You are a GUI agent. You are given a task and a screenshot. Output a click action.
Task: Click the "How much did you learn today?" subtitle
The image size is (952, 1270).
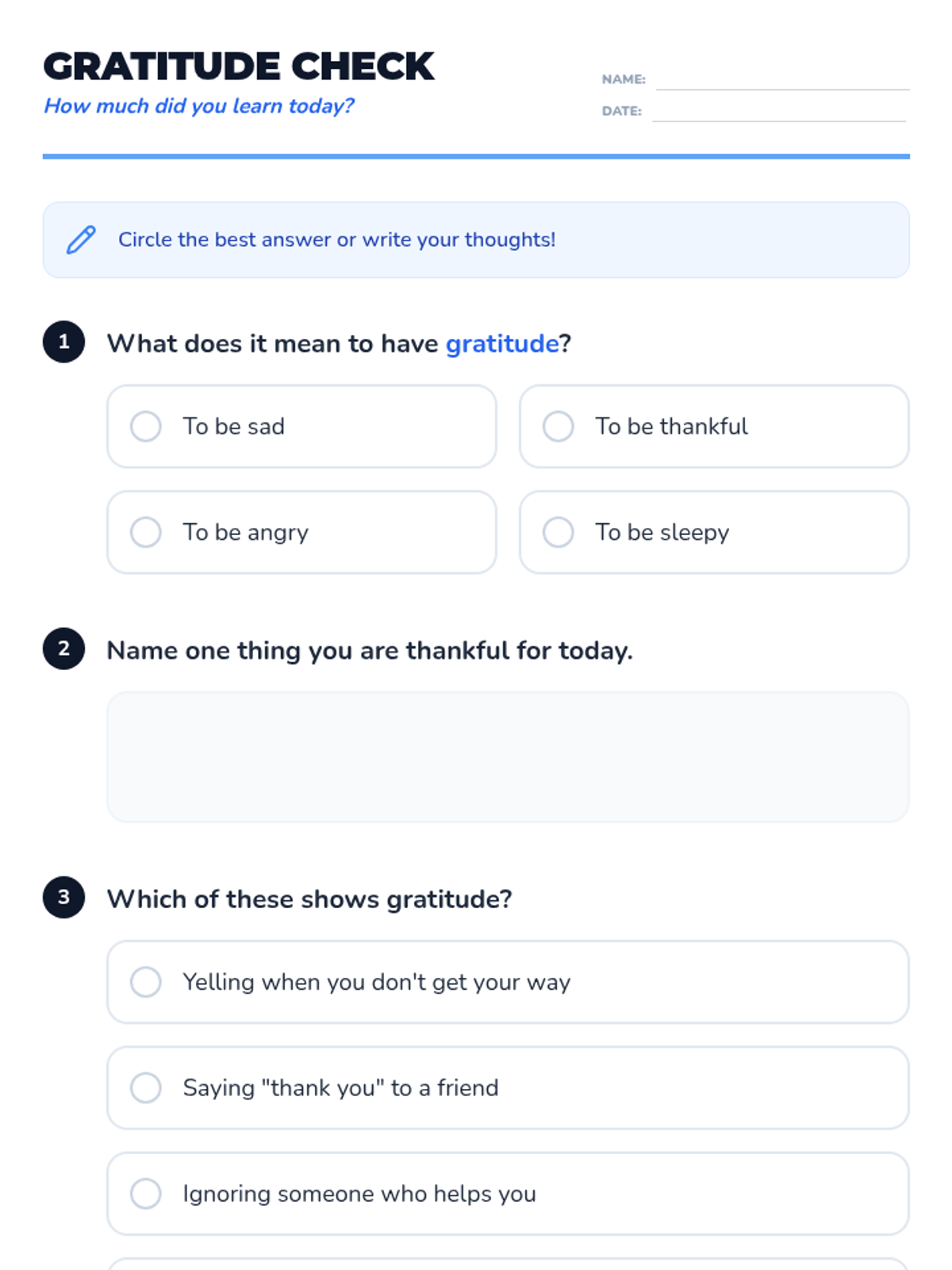(198, 106)
